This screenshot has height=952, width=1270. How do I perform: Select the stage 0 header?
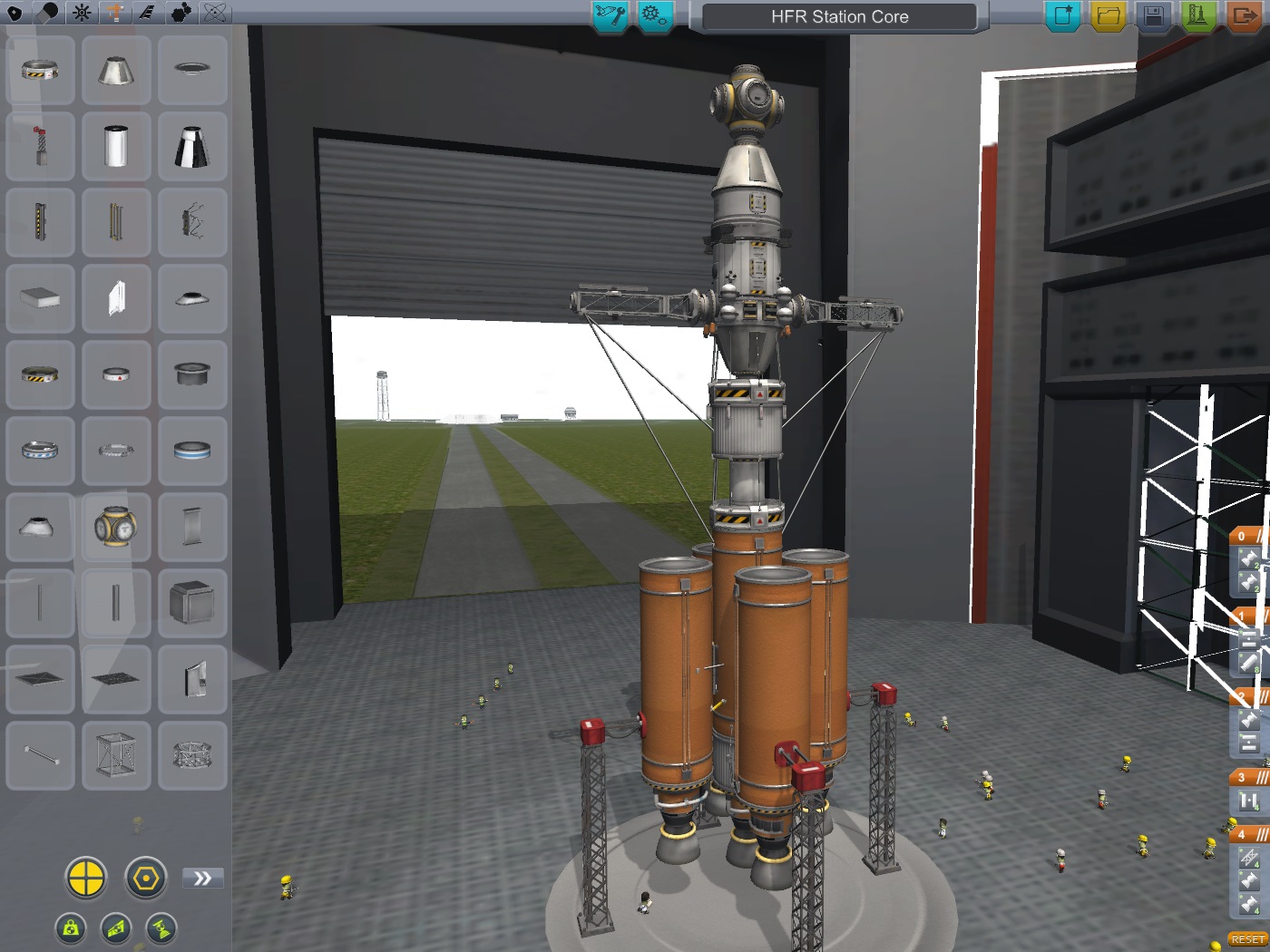click(1250, 536)
